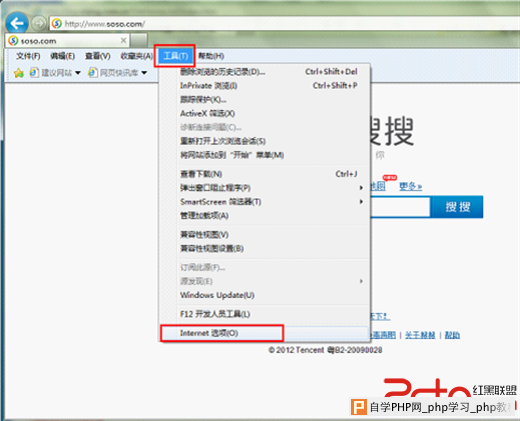Viewport: 520px width, 421px height.
Task: Click the blue Back arrow button
Action: 17,23
